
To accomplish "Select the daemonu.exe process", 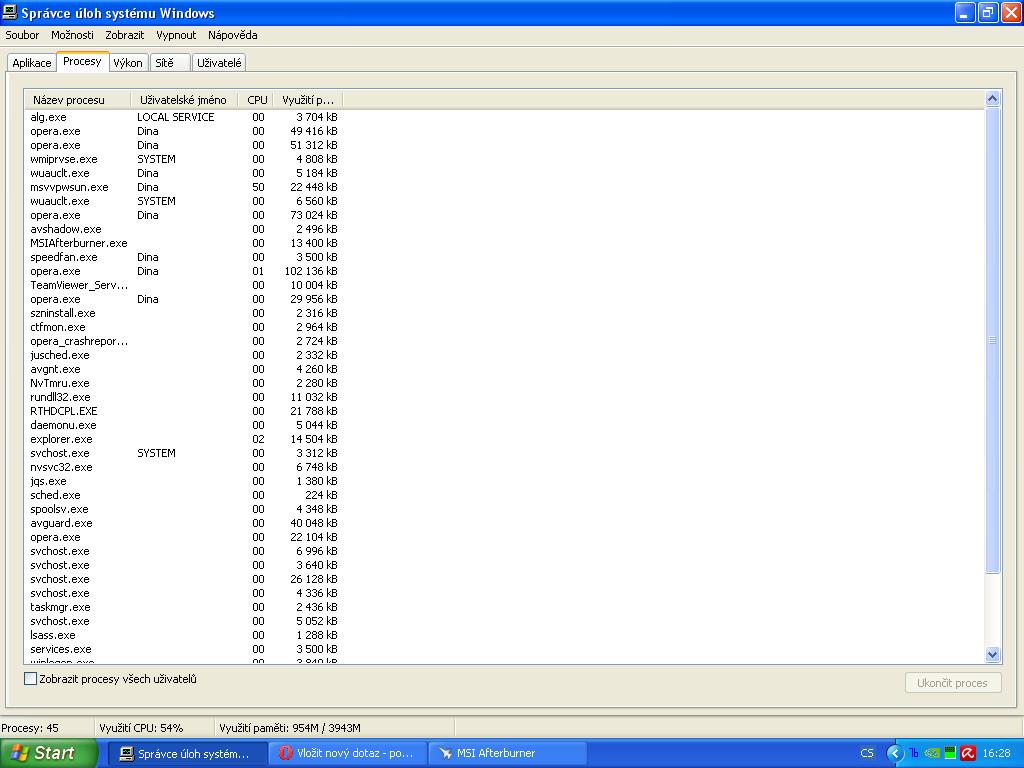I will [x=184, y=425].
